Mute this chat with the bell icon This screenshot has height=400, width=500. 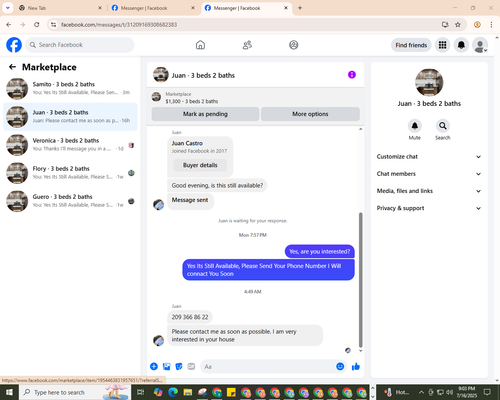[415, 126]
